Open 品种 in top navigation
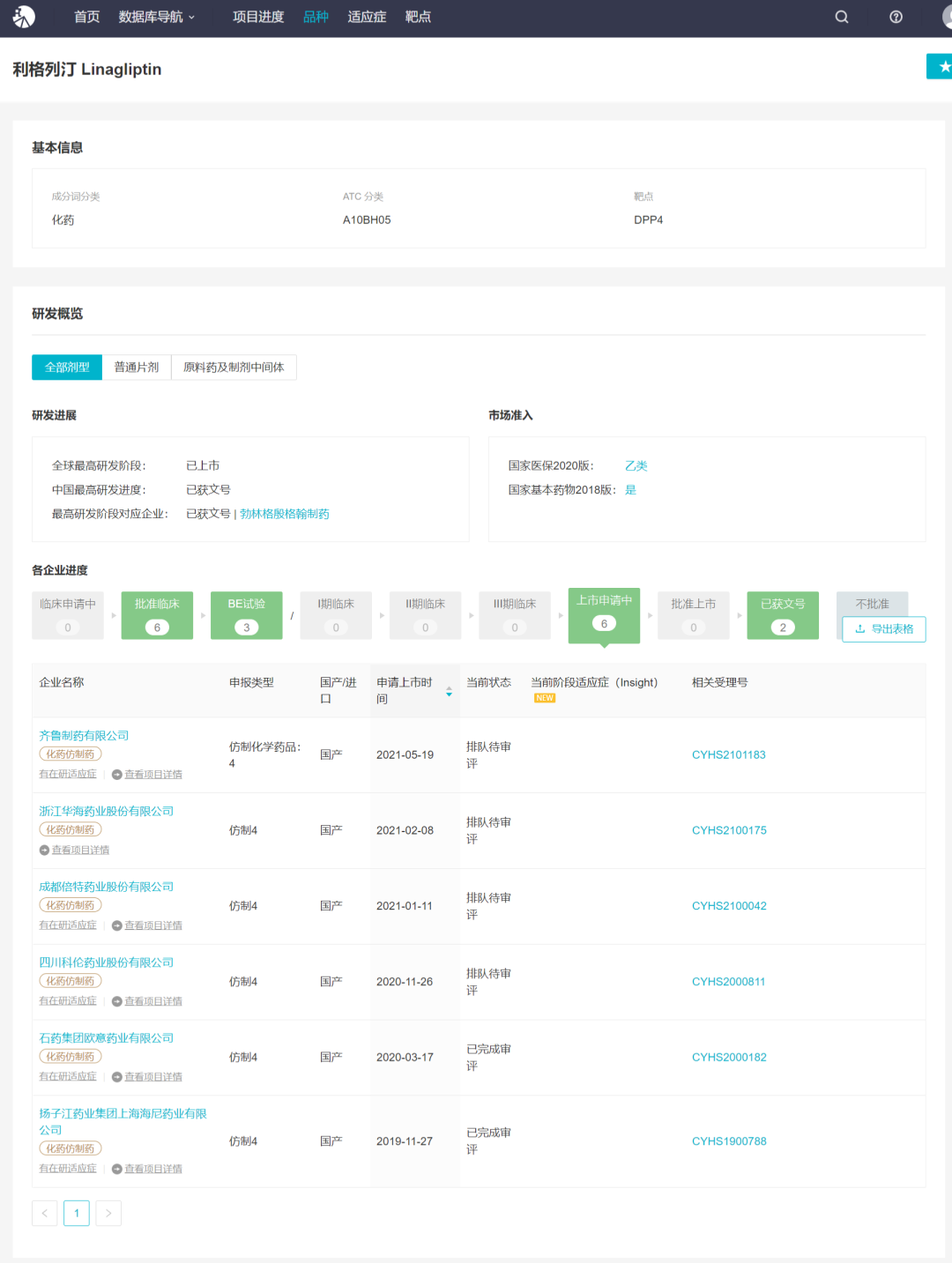952x1263 pixels. (x=316, y=17)
